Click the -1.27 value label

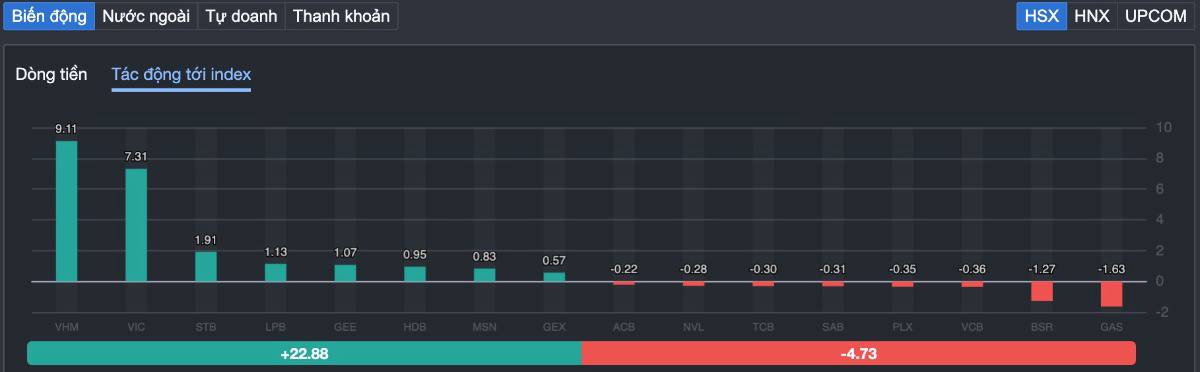point(1042,269)
